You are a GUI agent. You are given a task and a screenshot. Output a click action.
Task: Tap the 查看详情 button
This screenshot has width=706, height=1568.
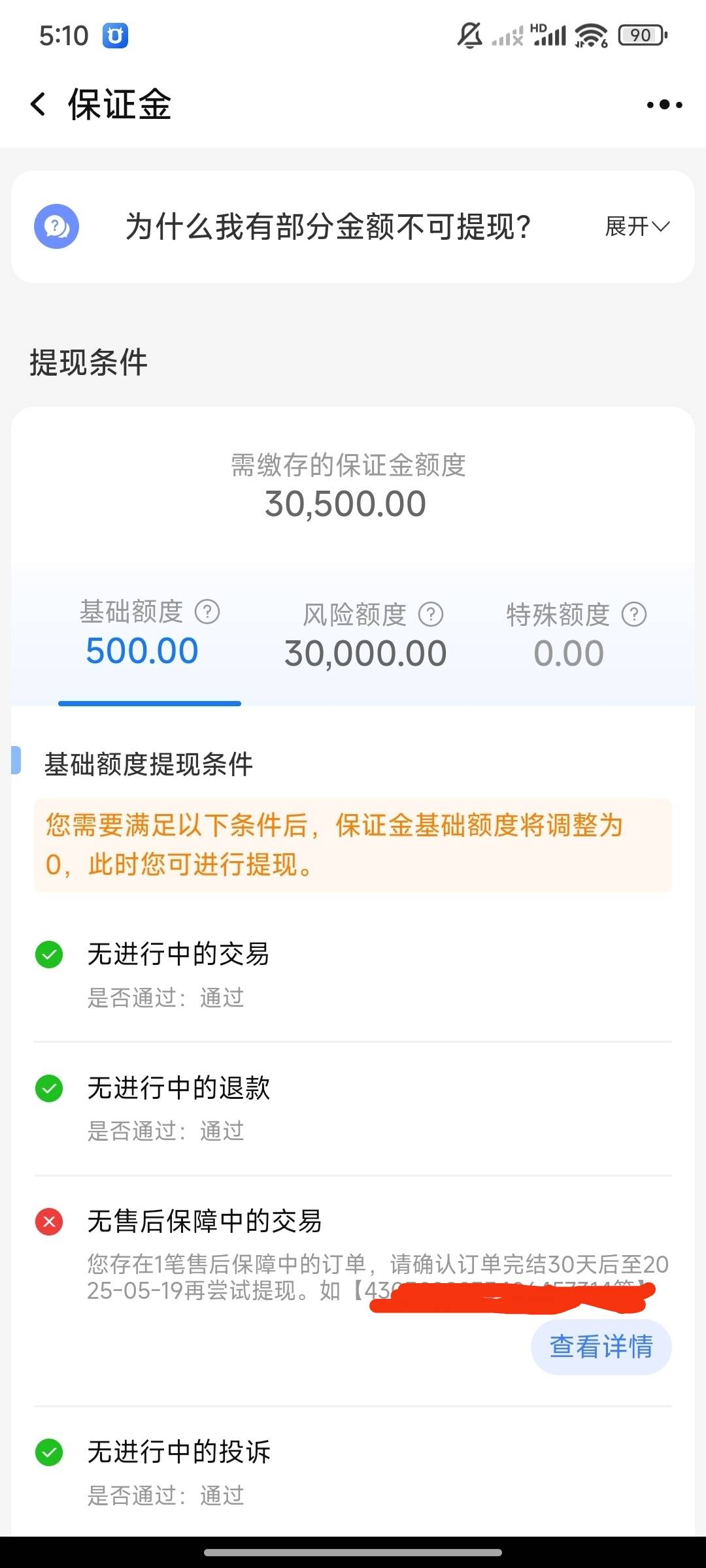(x=601, y=1347)
